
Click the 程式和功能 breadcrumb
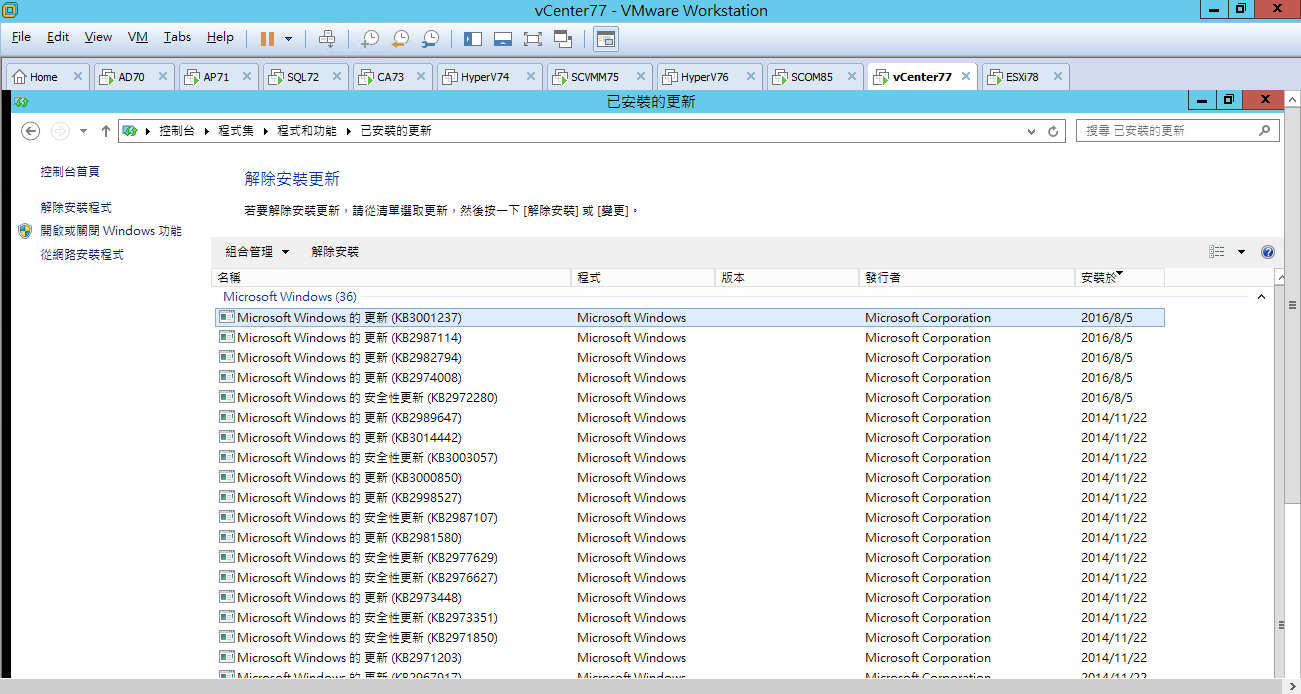coord(307,131)
